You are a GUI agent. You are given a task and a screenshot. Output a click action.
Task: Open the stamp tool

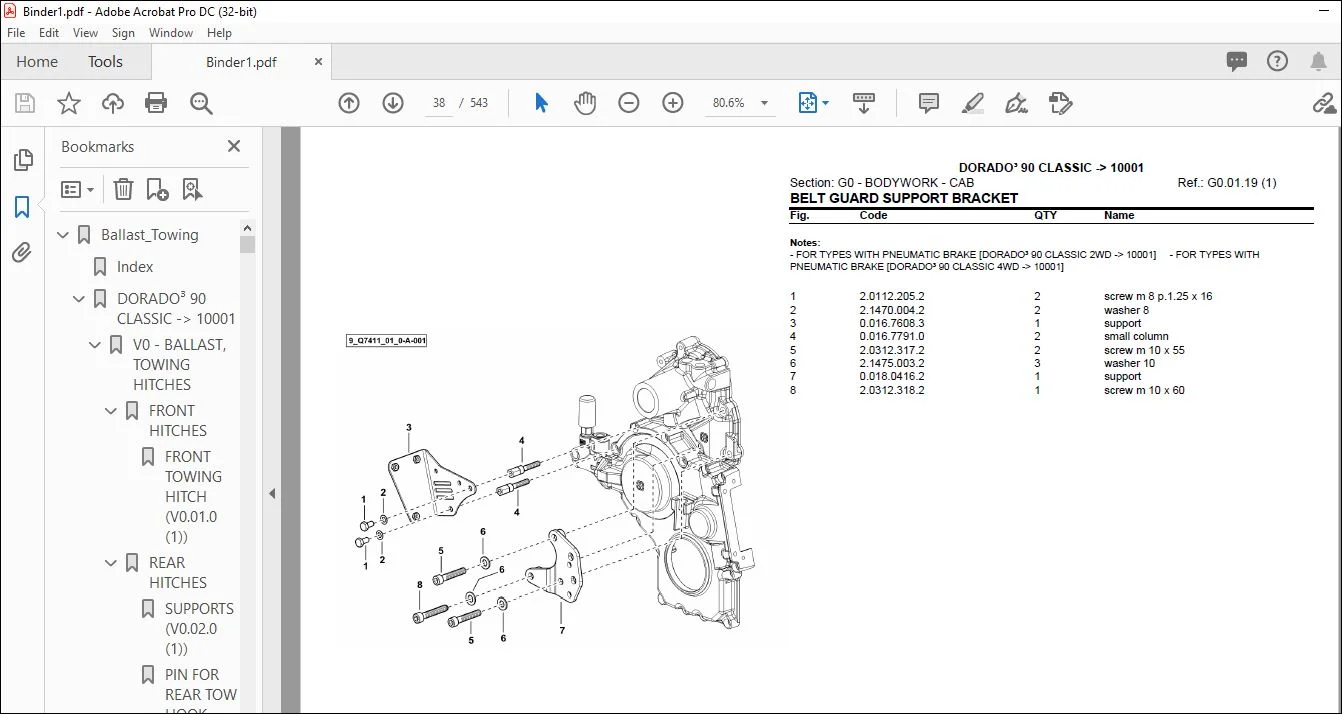click(1061, 103)
